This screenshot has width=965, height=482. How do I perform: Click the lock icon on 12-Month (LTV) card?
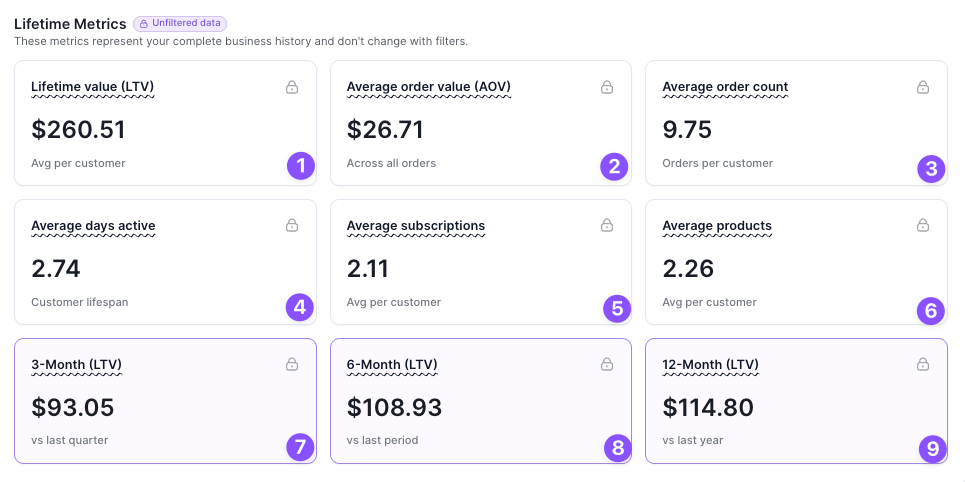pyautogui.click(x=923, y=364)
